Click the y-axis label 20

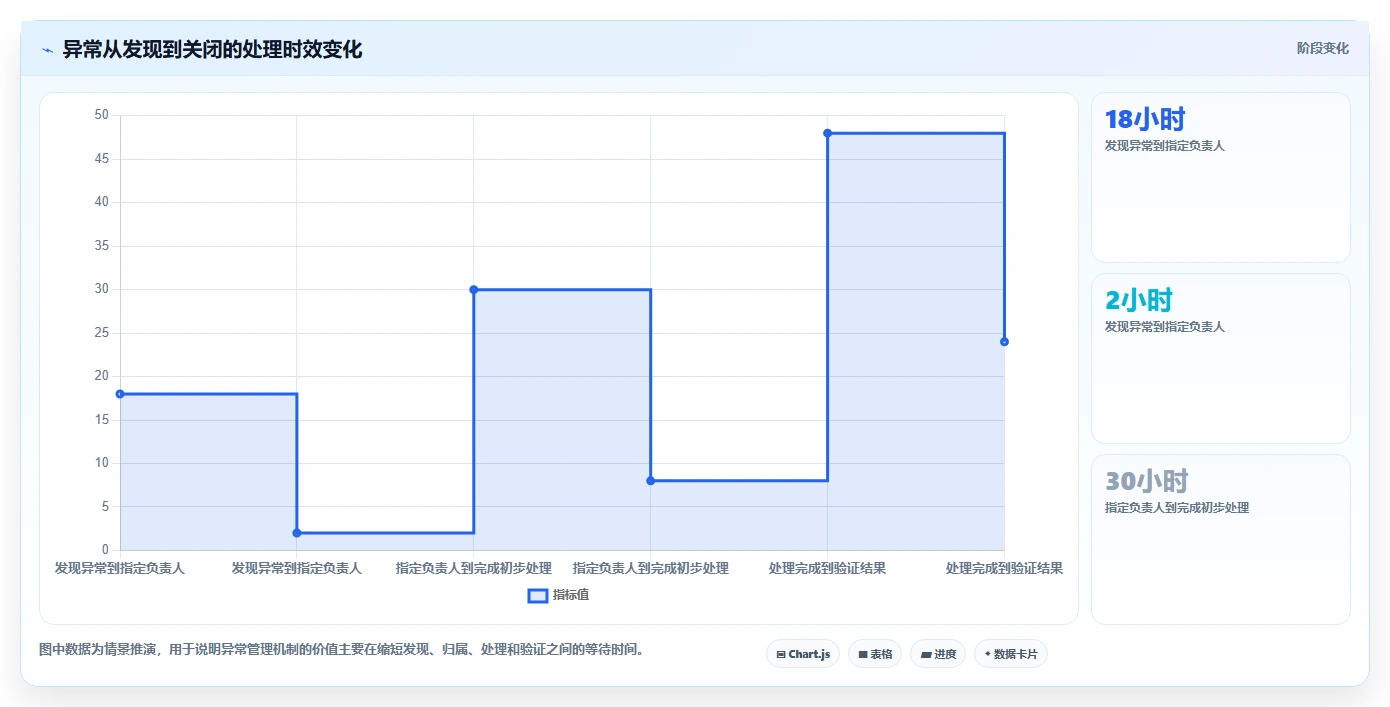point(102,376)
